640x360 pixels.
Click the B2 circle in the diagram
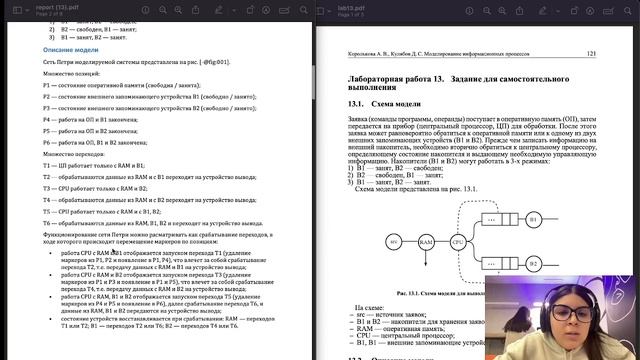(x=533, y=264)
